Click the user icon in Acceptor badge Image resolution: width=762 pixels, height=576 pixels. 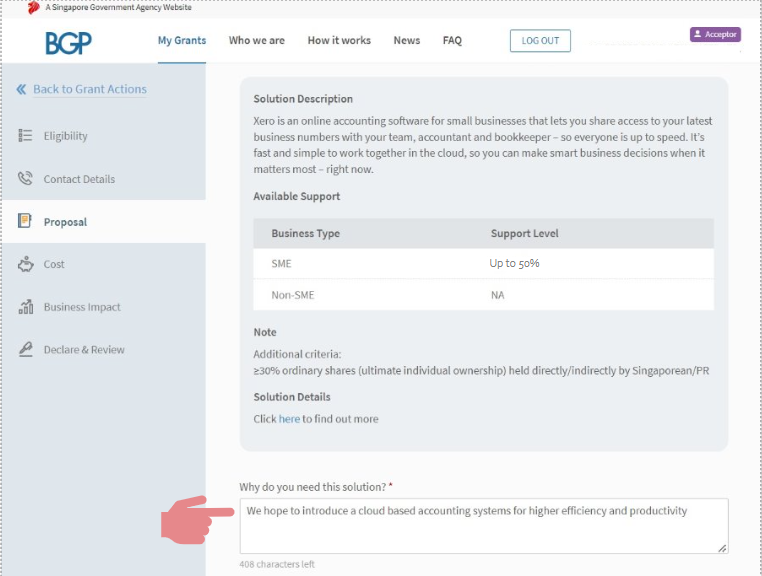[697, 34]
